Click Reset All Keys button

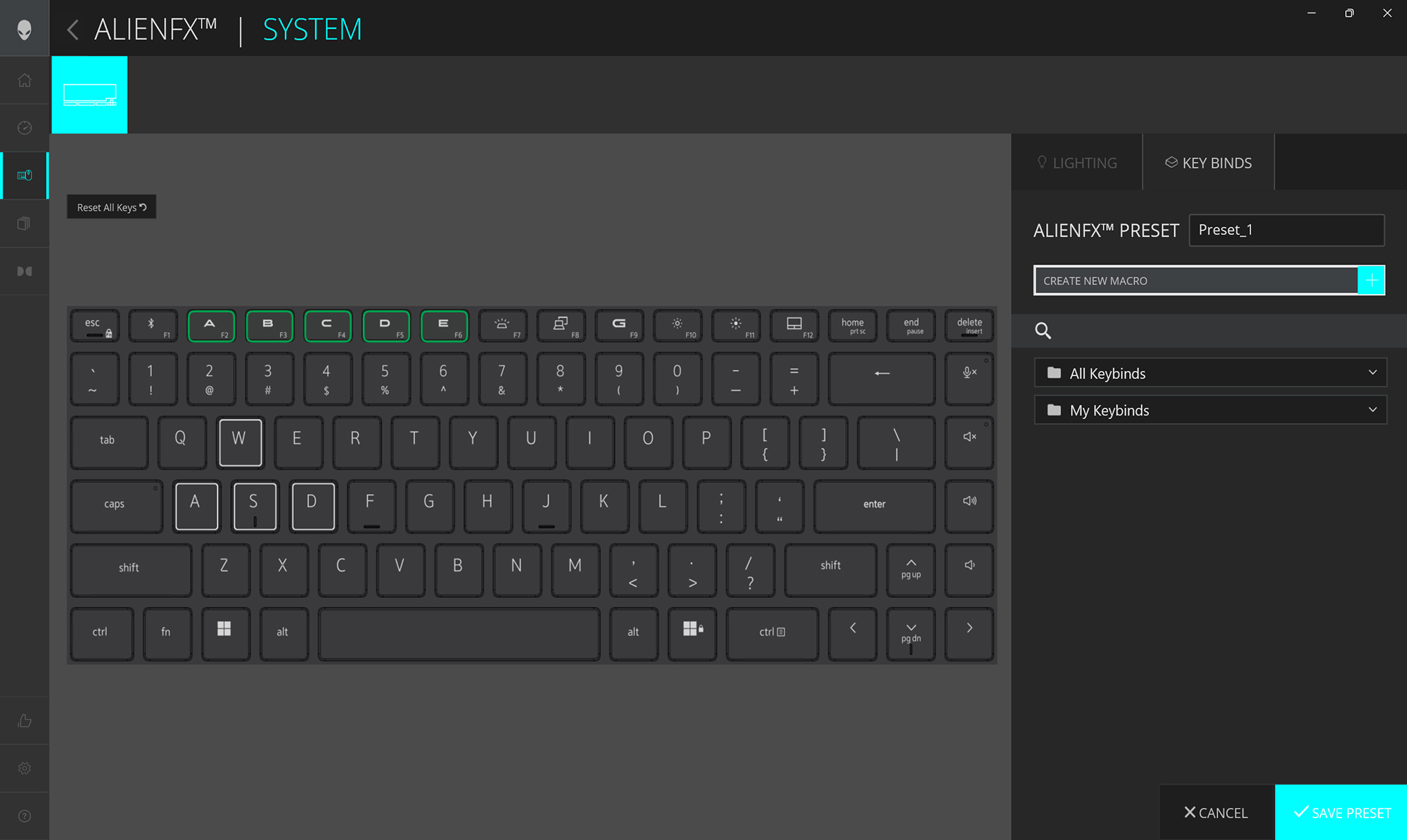pos(111,207)
